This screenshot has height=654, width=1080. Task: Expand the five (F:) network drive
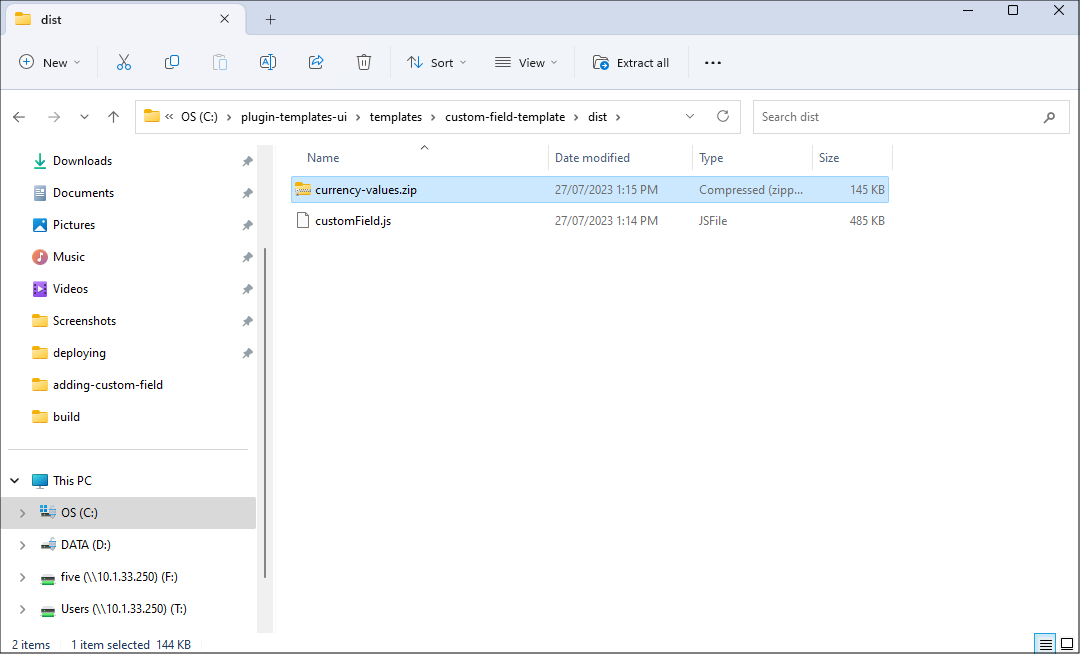click(x=22, y=577)
